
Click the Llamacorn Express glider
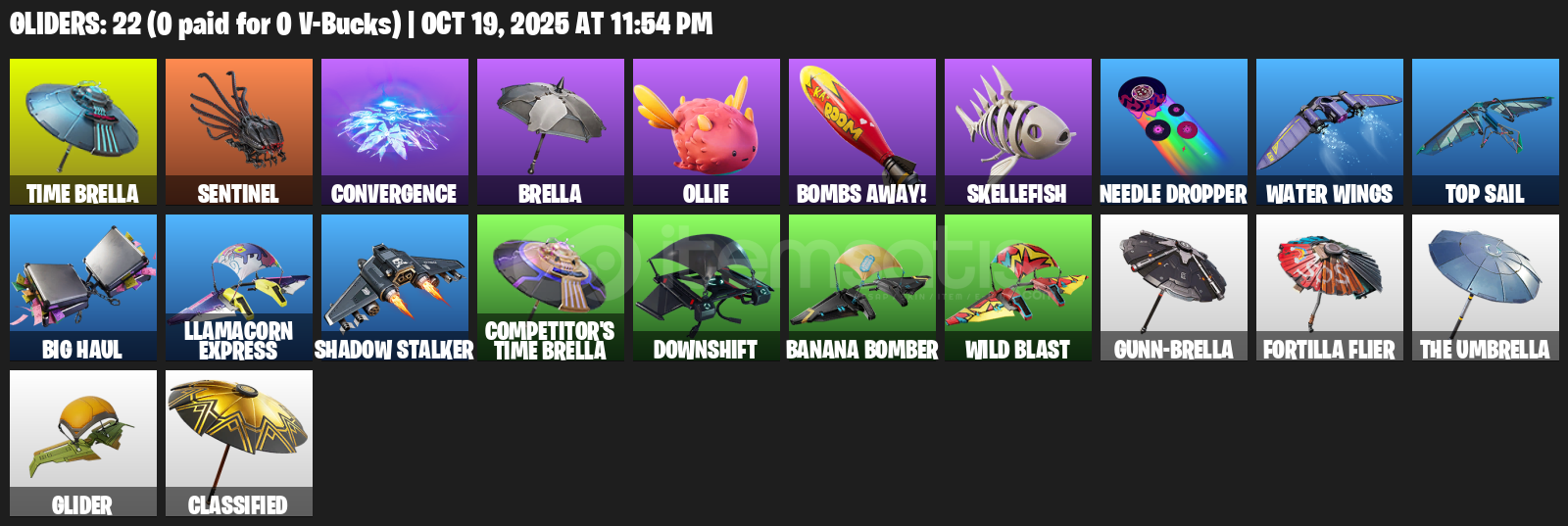(239, 288)
